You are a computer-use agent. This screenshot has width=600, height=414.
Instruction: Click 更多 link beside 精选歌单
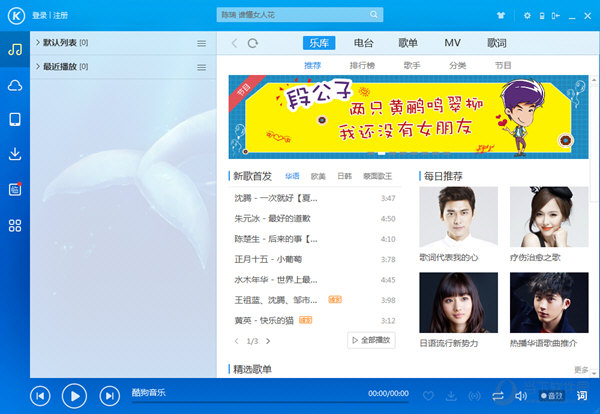(x=581, y=370)
